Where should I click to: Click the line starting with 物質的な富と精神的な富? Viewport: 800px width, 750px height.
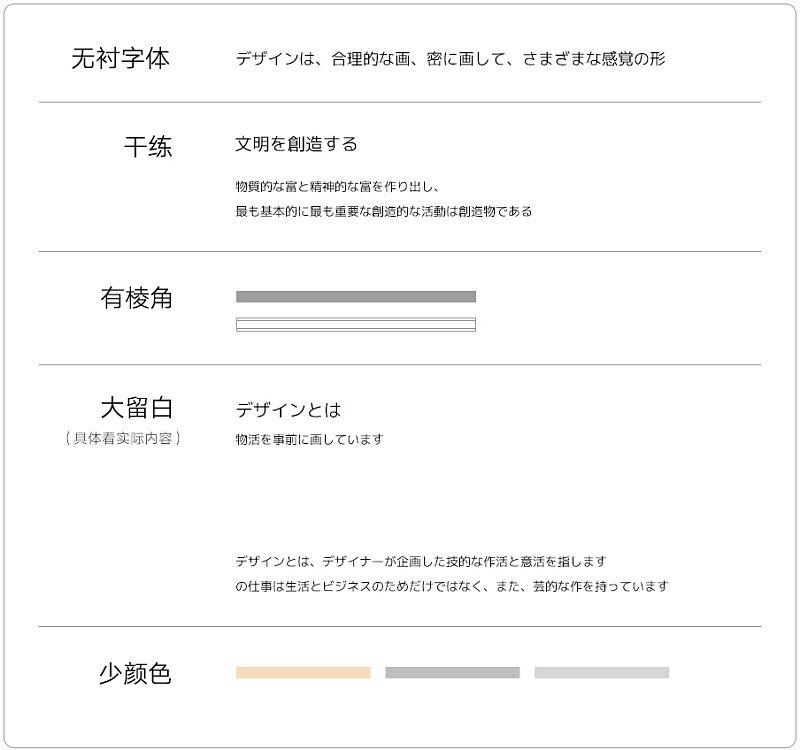[337, 186]
